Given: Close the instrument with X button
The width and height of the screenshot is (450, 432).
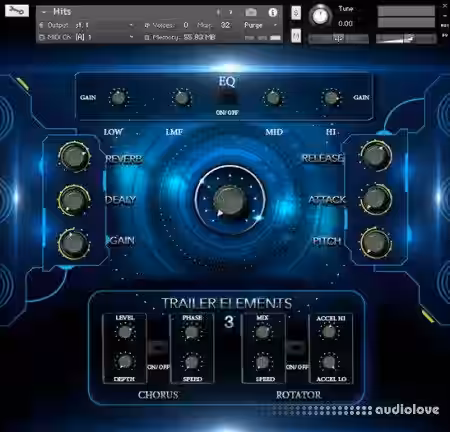Looking at the screenshot, I should 445,6.
